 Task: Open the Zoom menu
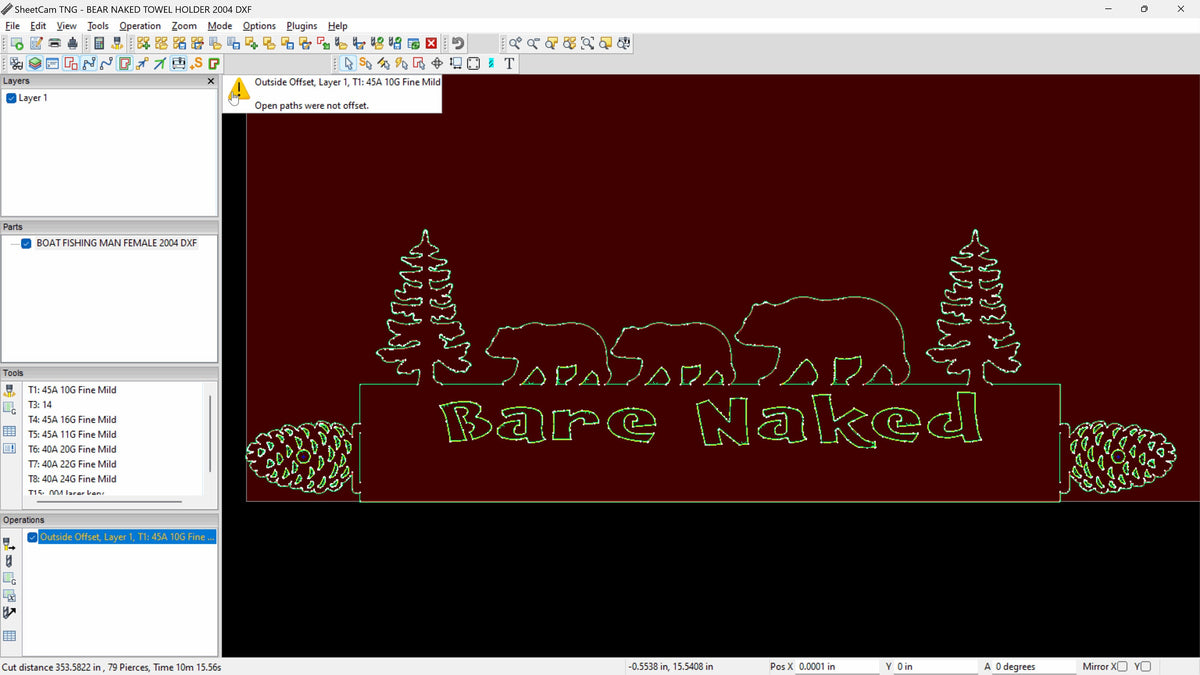(184, 26)
